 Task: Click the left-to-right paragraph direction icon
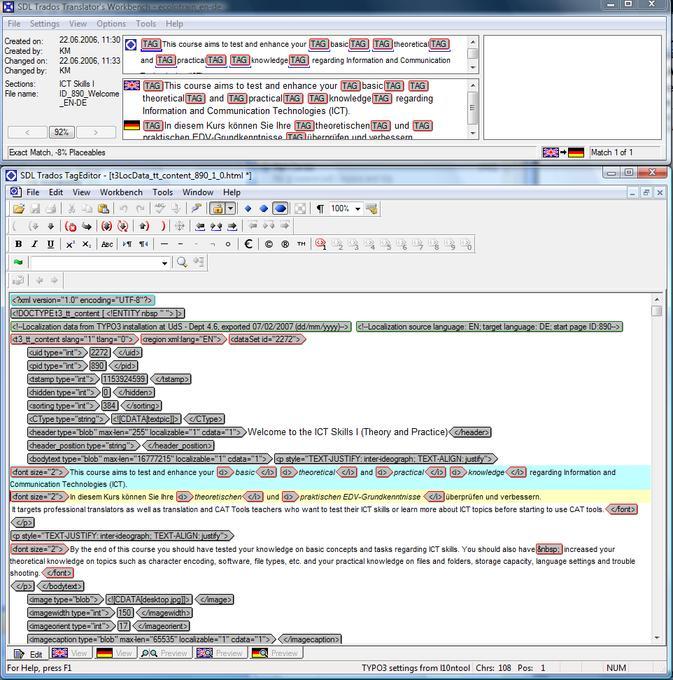(127, 244)
